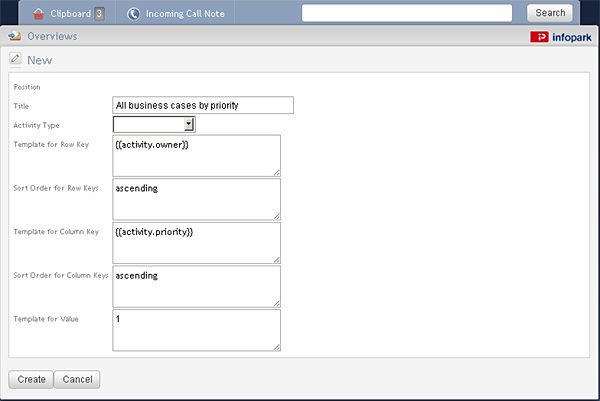Open the Activity Type dropdown arrow
Image resolution: width=600 pixels, height=401 pixels.
[189, 124]
